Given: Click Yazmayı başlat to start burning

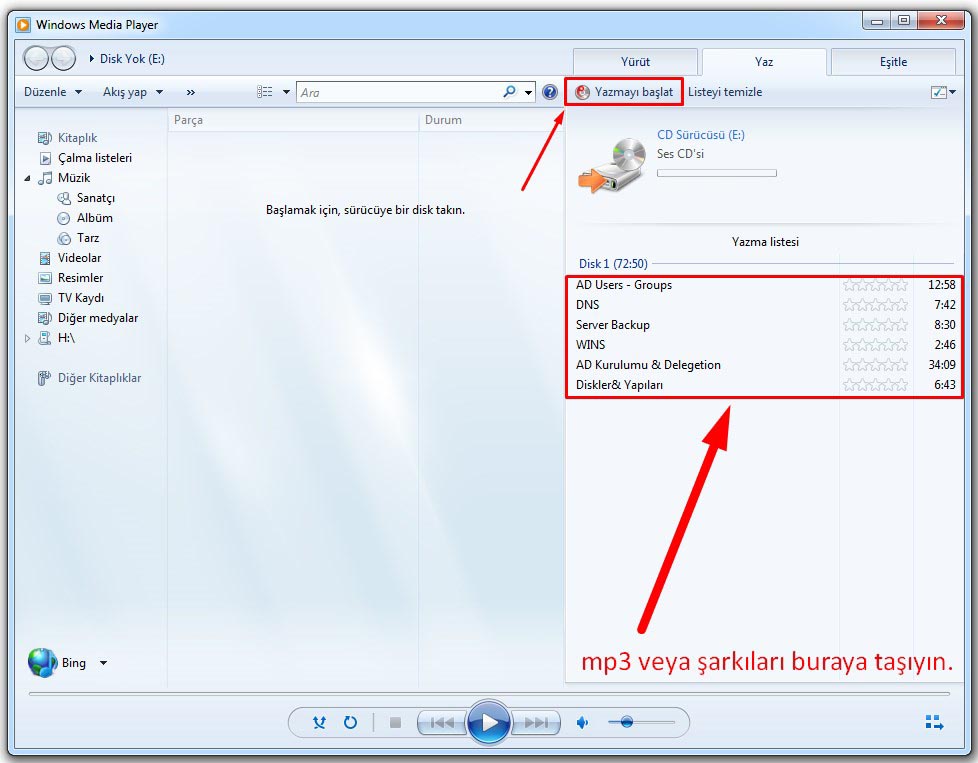Looking at the screenshot, I should coord(624,92).
